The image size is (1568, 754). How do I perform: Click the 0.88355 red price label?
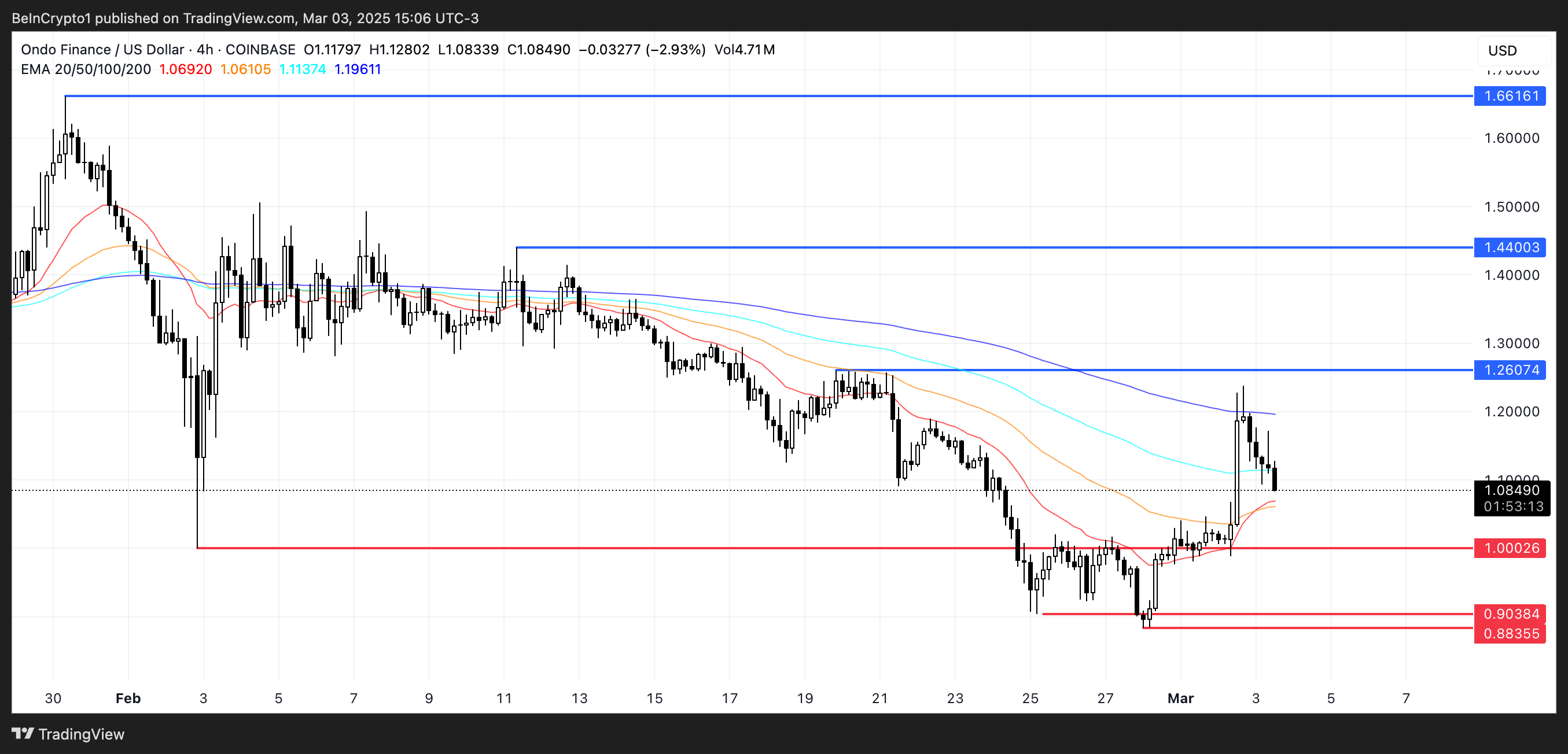coord(1510,634)
